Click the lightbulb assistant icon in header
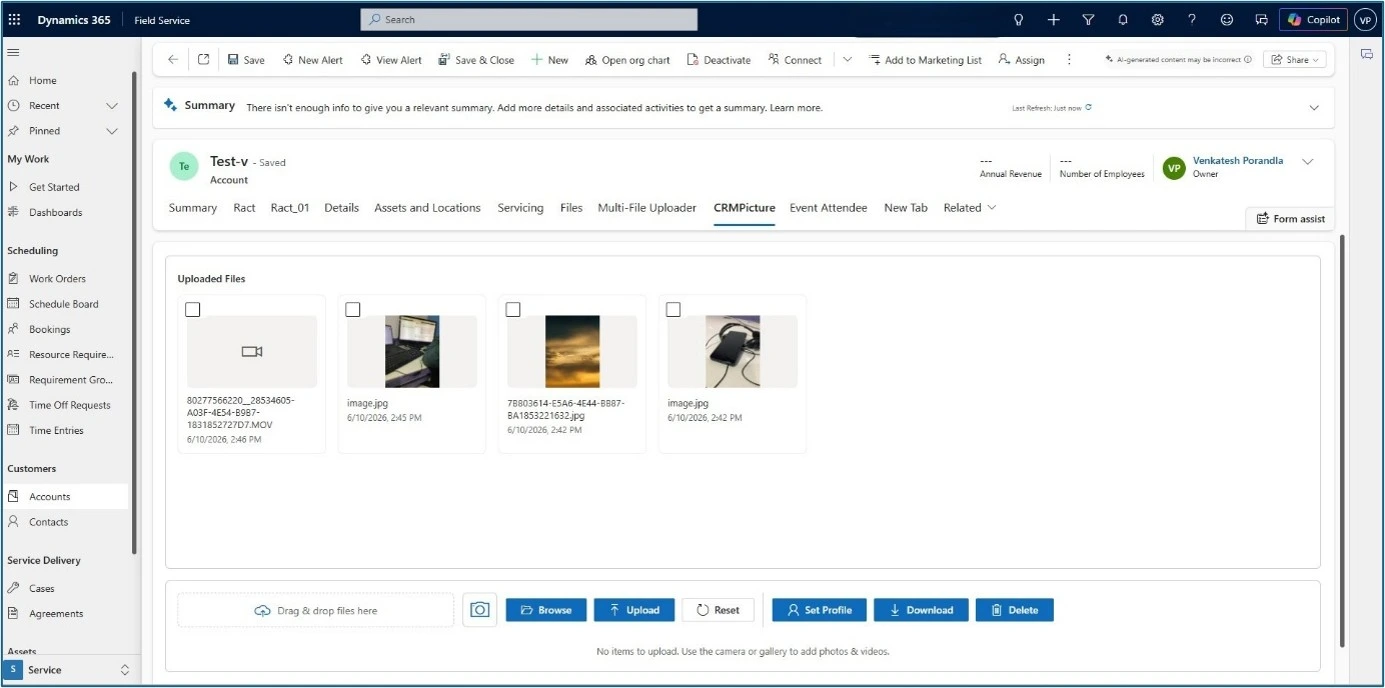The image size is (1385, 688). click(1018, 19)
